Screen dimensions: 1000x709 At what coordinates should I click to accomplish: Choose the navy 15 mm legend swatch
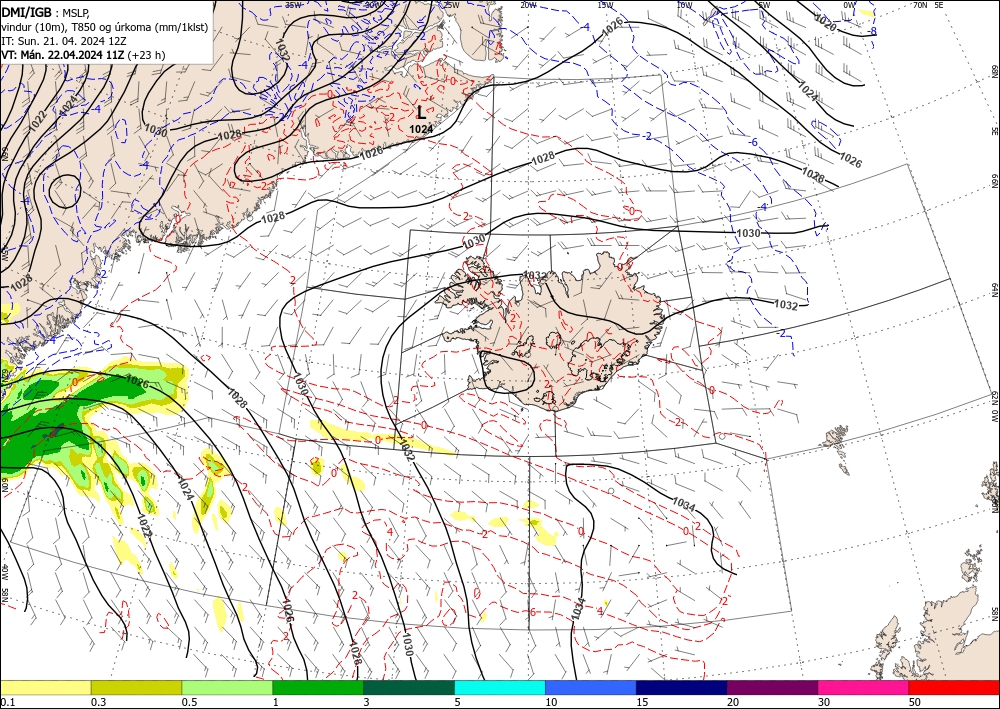tap(682, 687)
